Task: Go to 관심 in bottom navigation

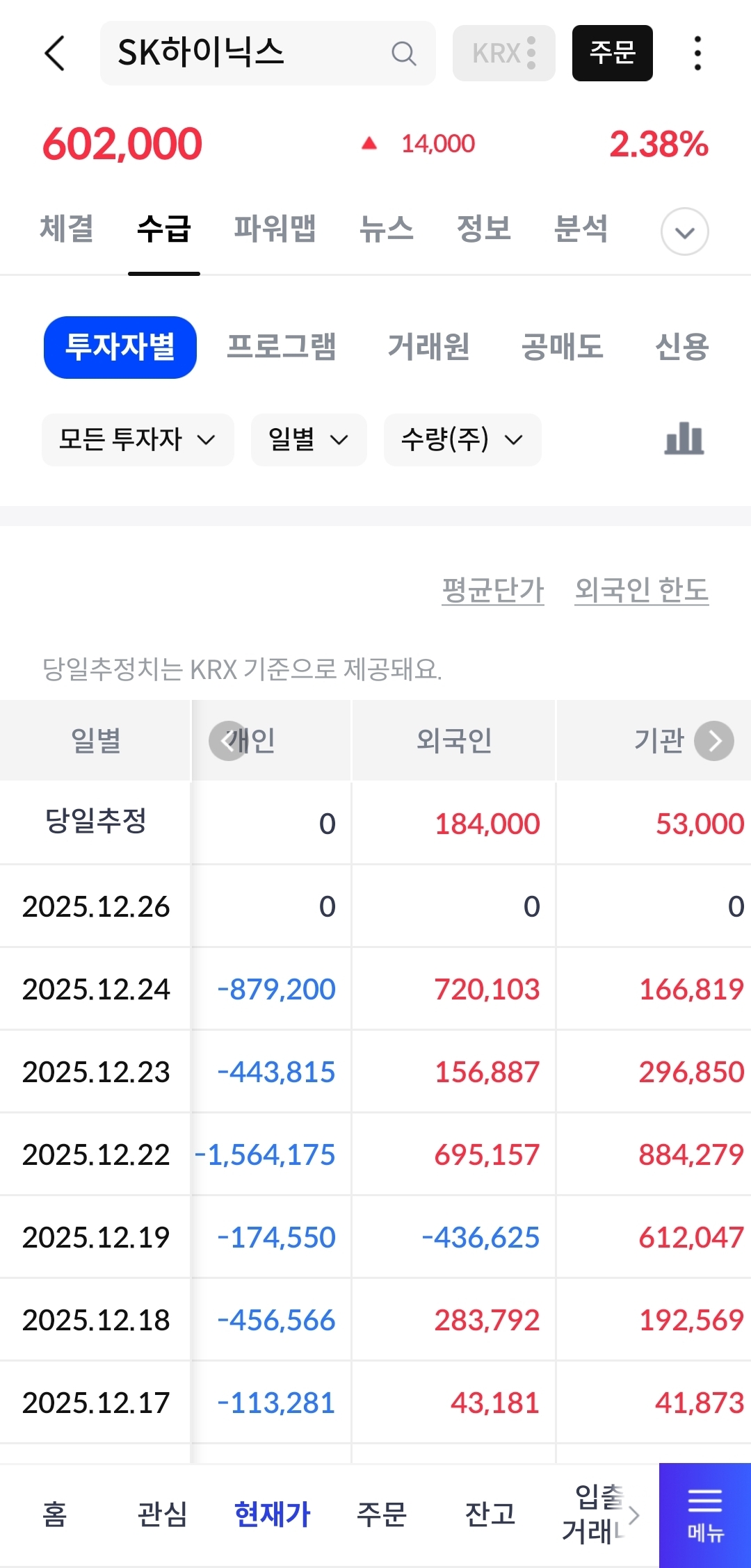Action: tap(162, 1514)
